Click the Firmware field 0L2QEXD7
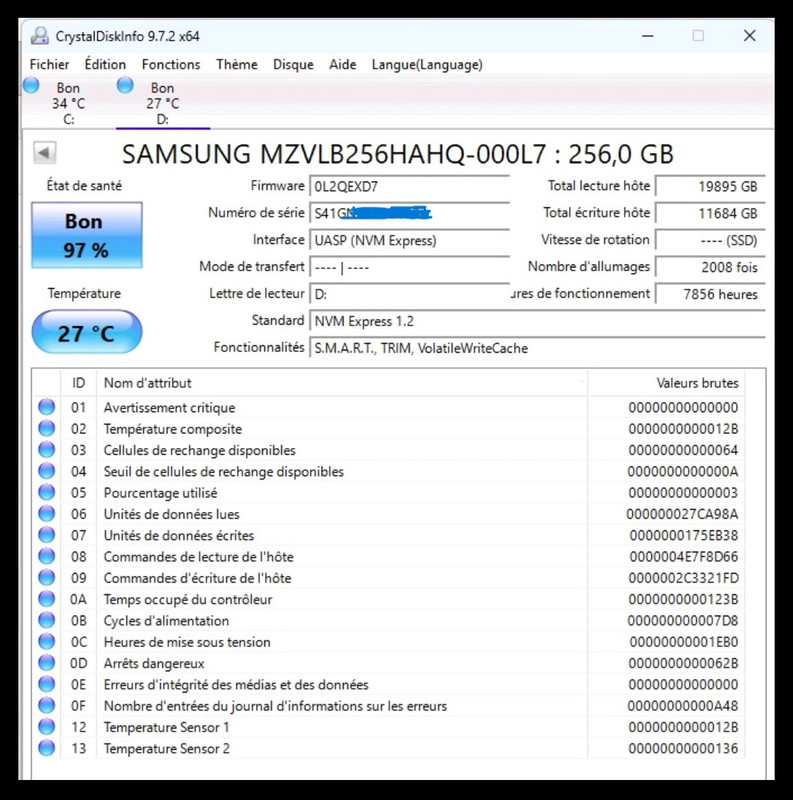 pyautogui.click(x=409, y=187)
